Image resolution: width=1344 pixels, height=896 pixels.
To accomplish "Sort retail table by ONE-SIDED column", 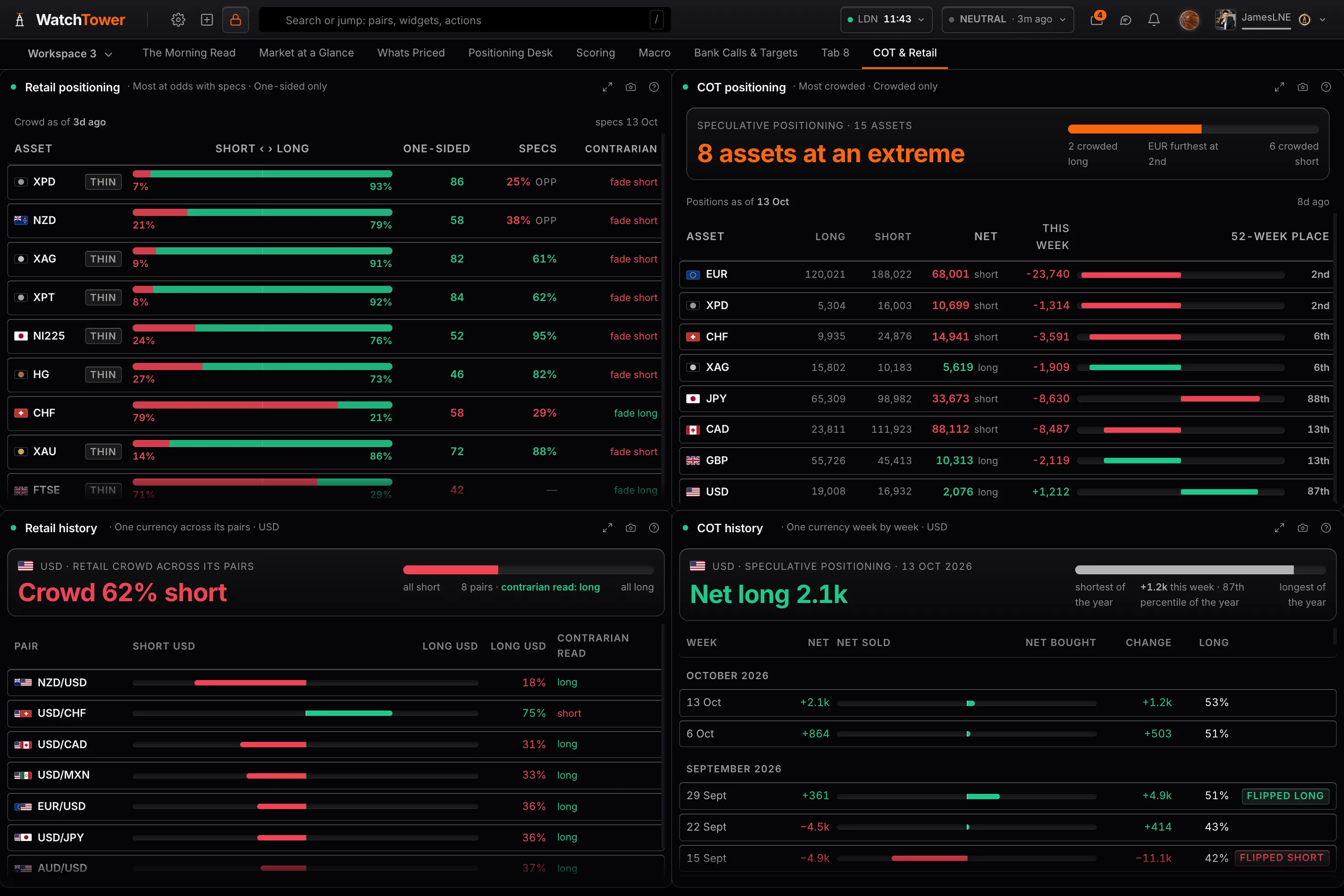I will 436,149.
